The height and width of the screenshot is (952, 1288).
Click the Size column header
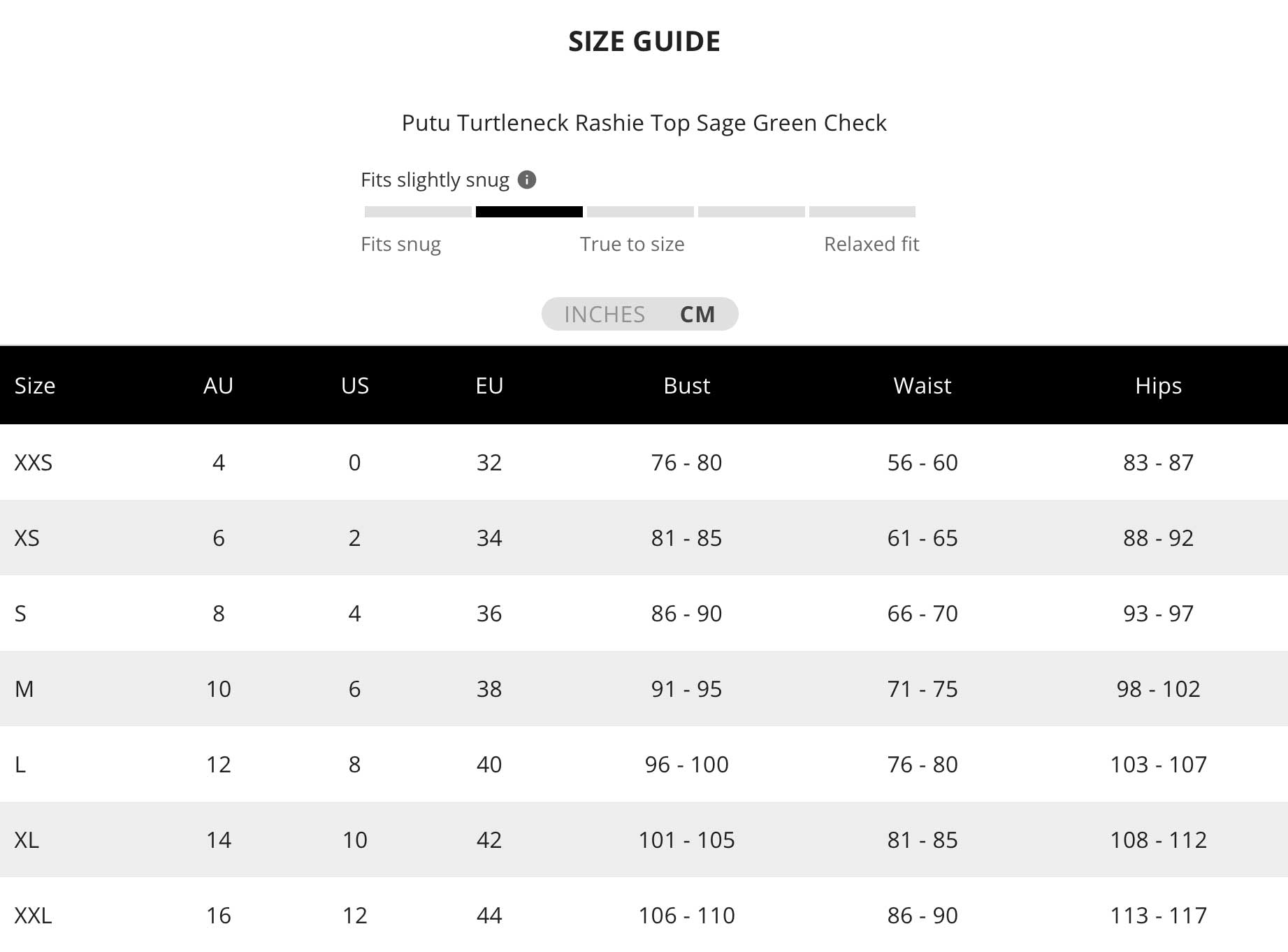(x=35, y=386)
